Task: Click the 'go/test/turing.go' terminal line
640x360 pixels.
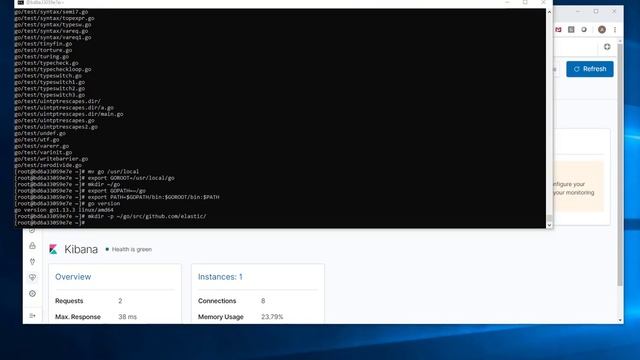Action: coord(41,56)
